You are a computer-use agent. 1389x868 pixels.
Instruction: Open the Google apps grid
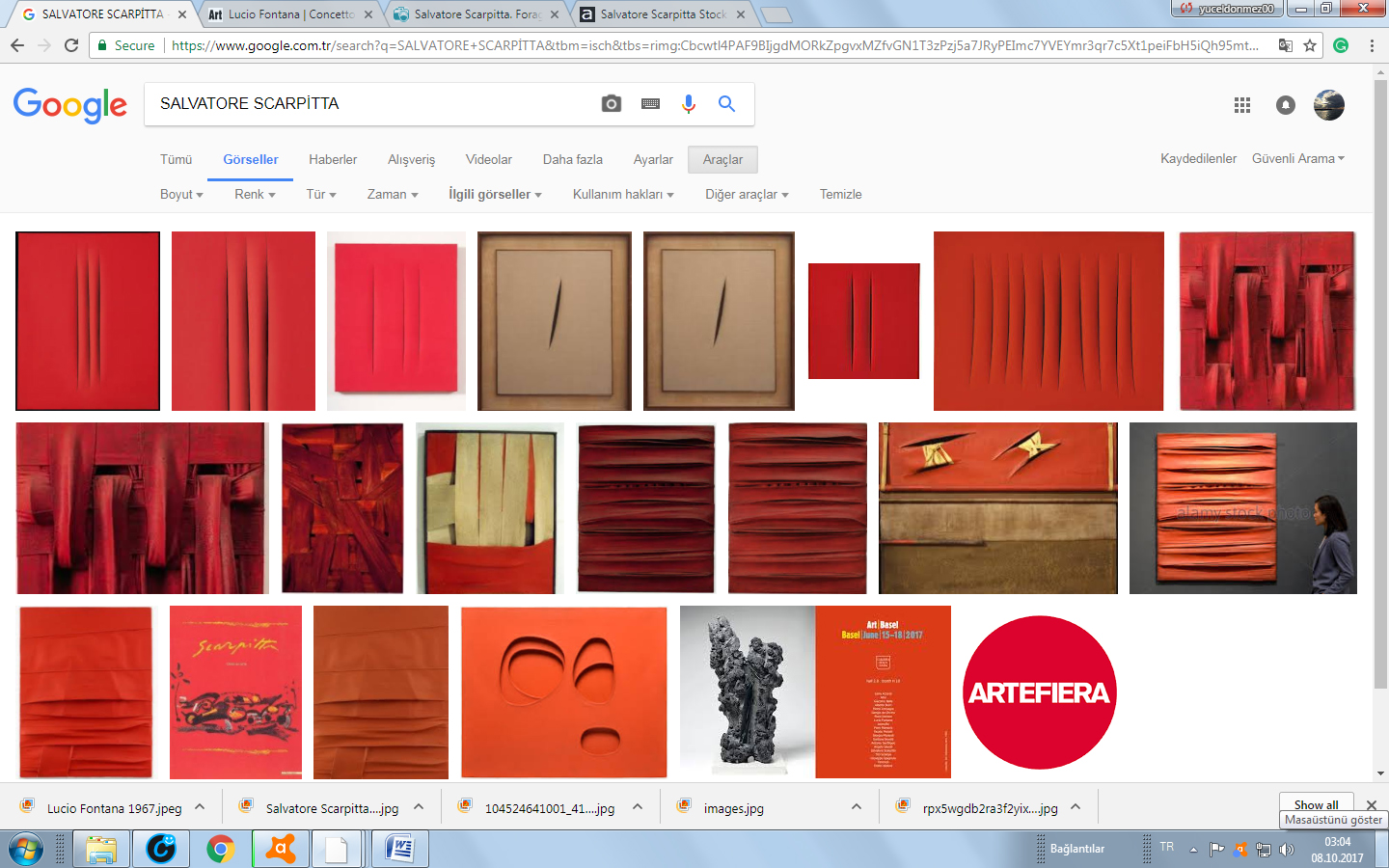pyautogui.click(x=1242, y=105)
